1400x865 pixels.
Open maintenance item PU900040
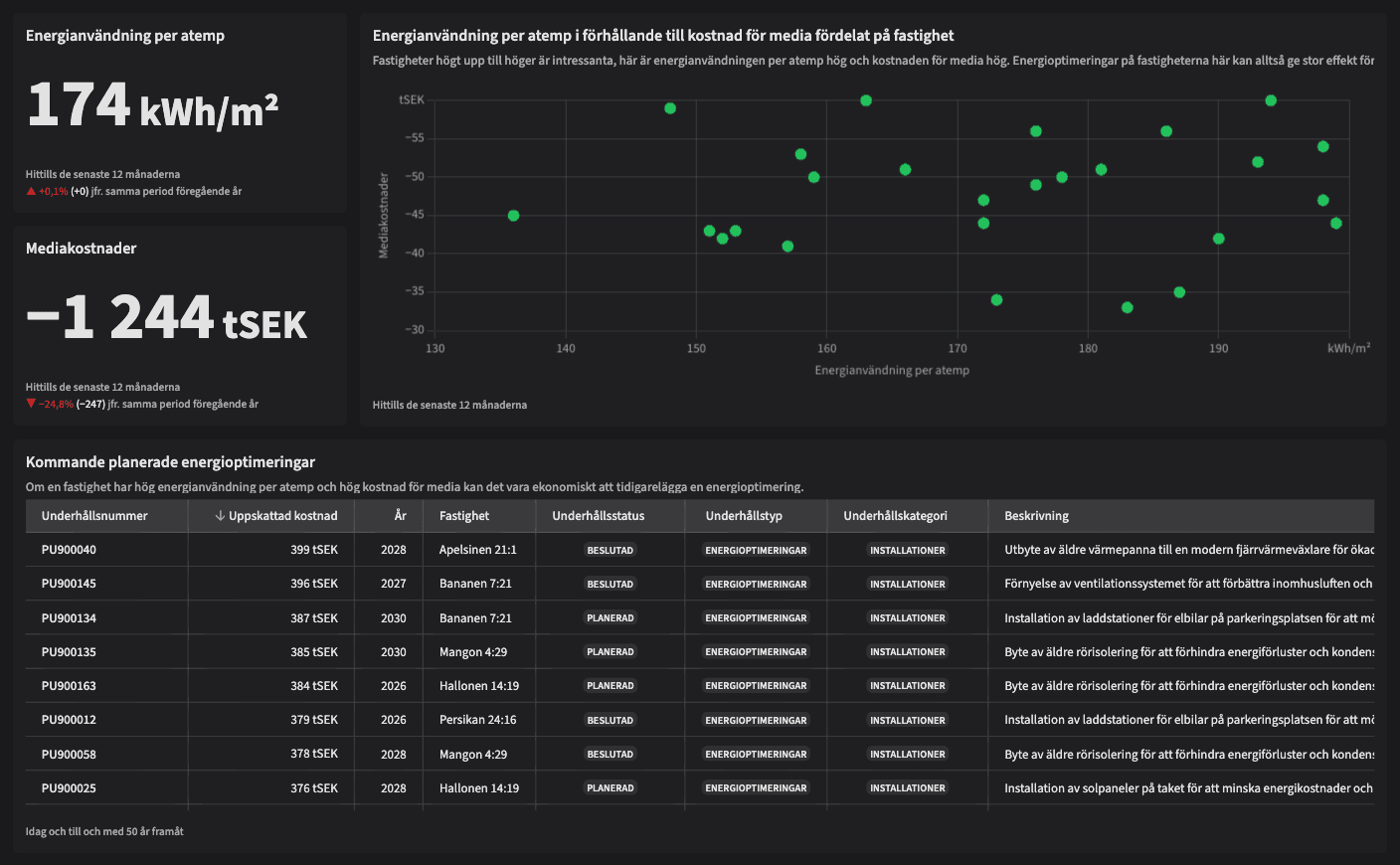click(69, 550)
